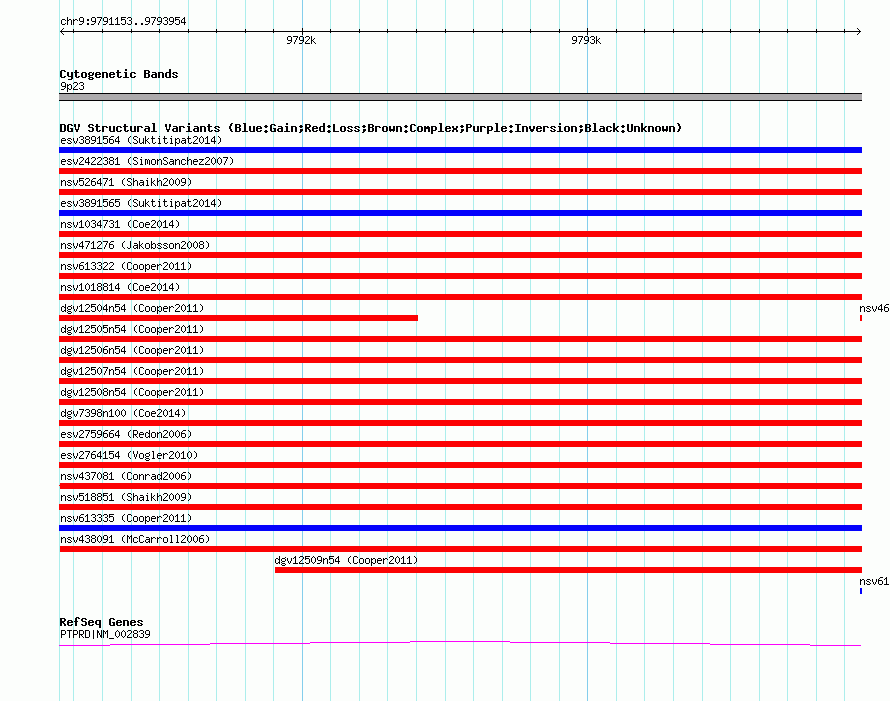Screen dimensions: 890x701
Task: Open the nsv526471 (Shaikh2009) label
Action: [126, 182]
